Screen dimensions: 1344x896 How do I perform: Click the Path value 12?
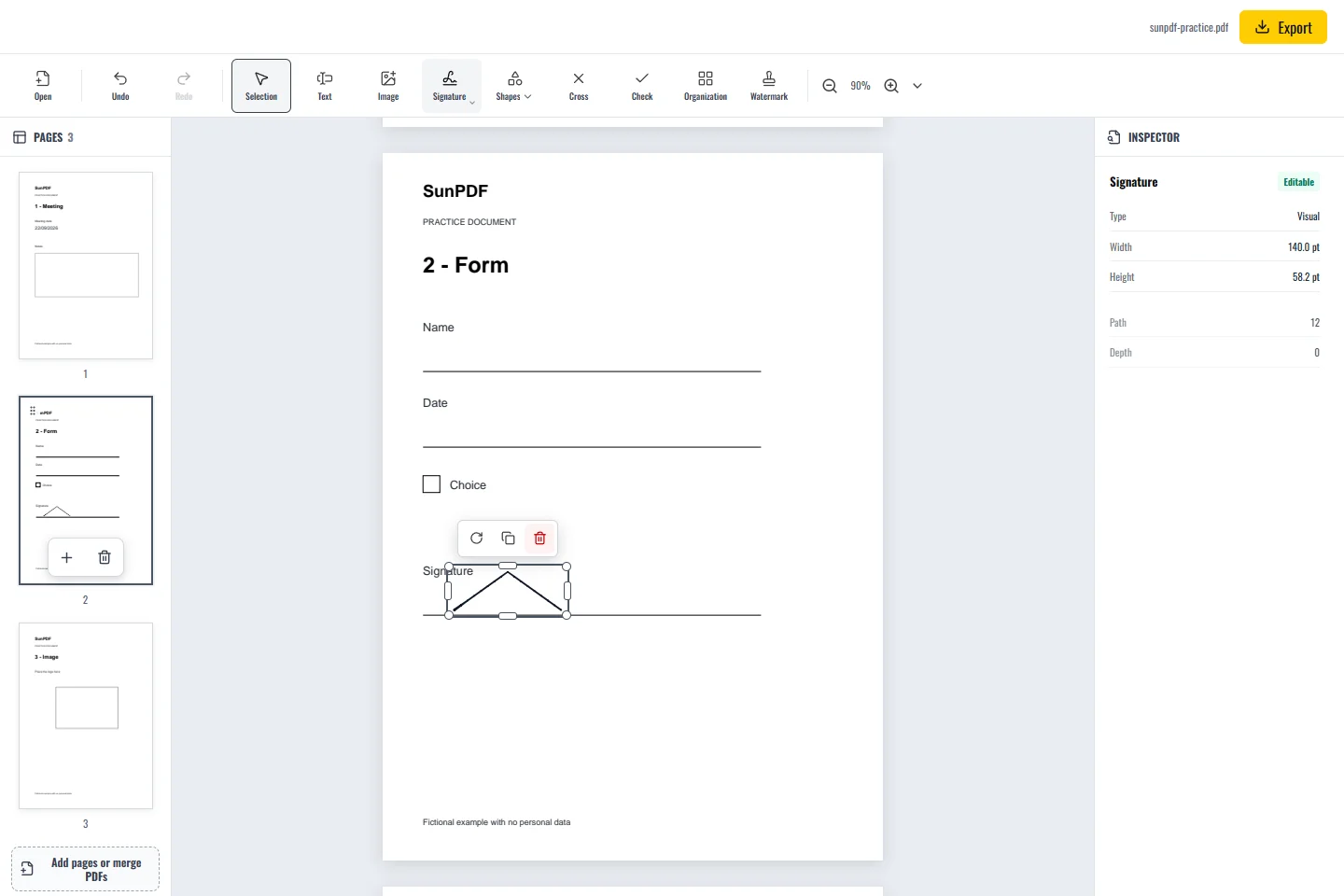click(x=1315, y=323)
